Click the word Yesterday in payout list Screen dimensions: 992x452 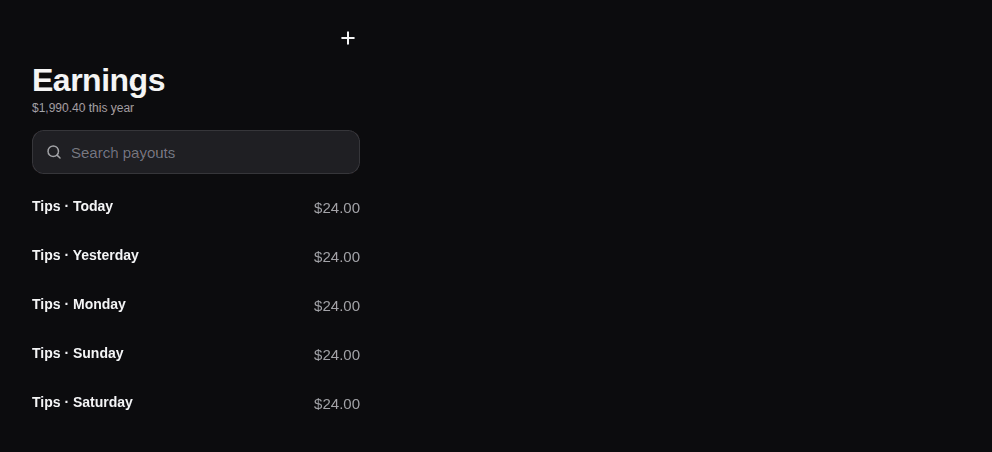[x=106, y=255]
